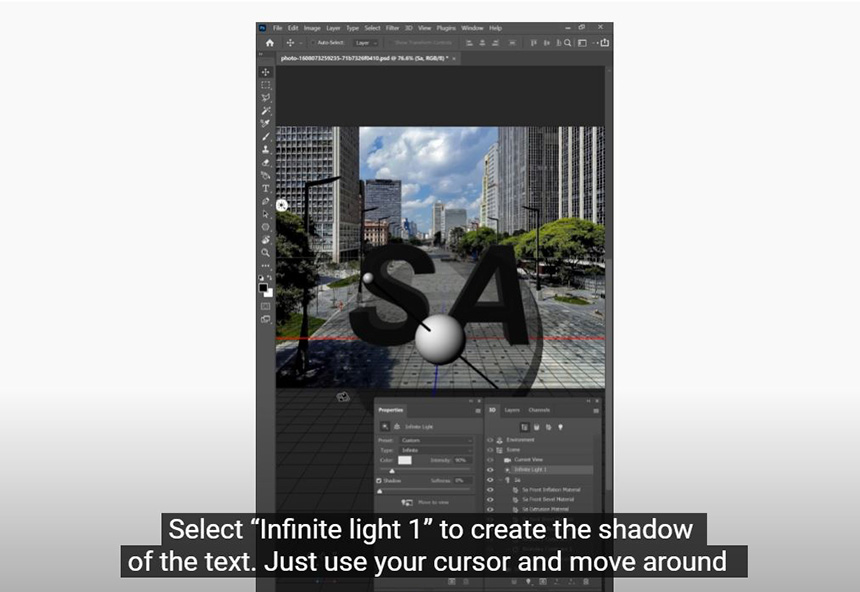This screenshot has height=592, width=860.
Task: Select the Eraser tool
Action: click(x=266, y=162)
